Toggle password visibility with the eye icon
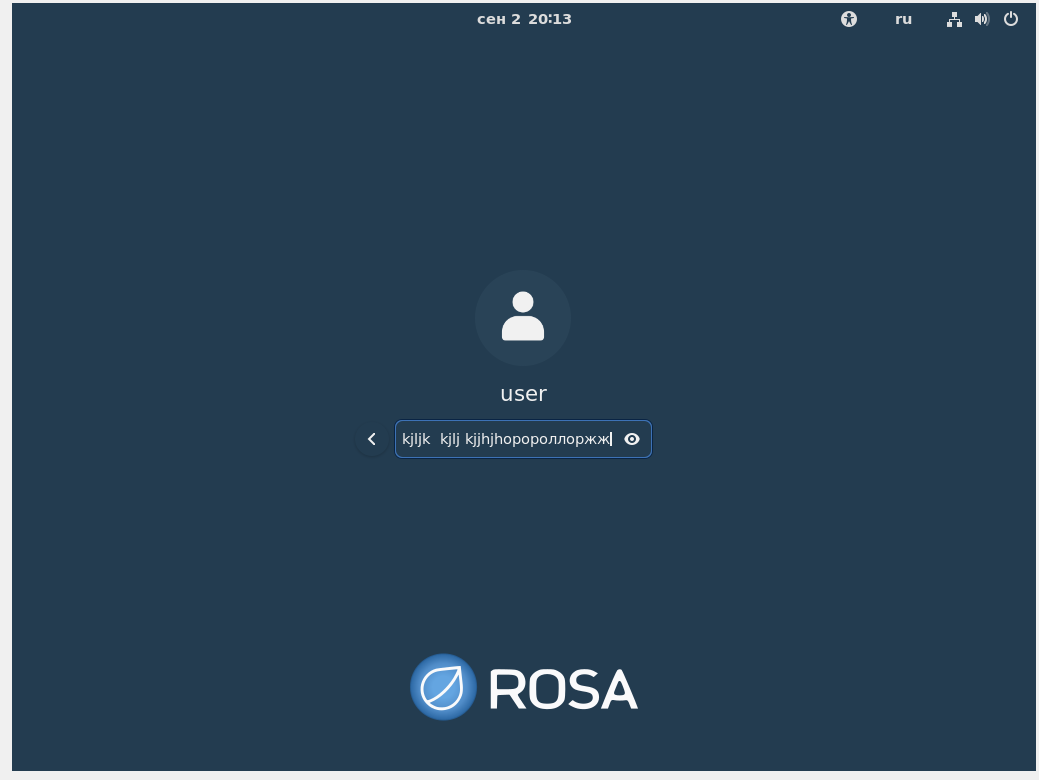 click(x=632, y=439)
